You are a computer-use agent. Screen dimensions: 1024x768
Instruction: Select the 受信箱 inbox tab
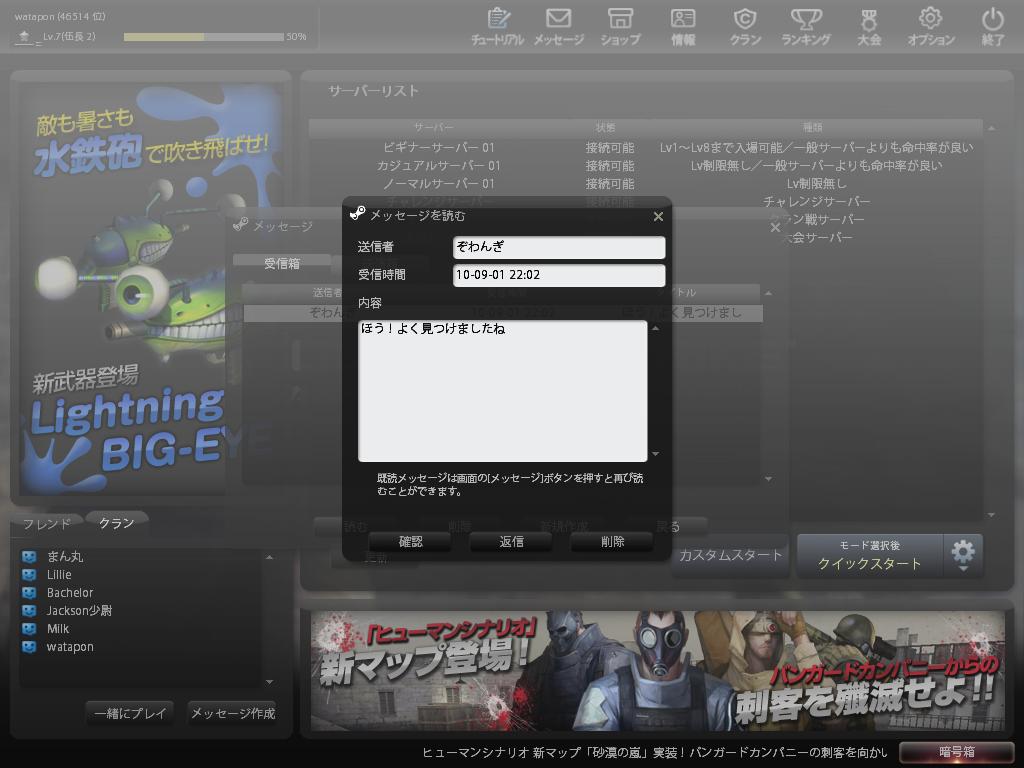[281, 263]
